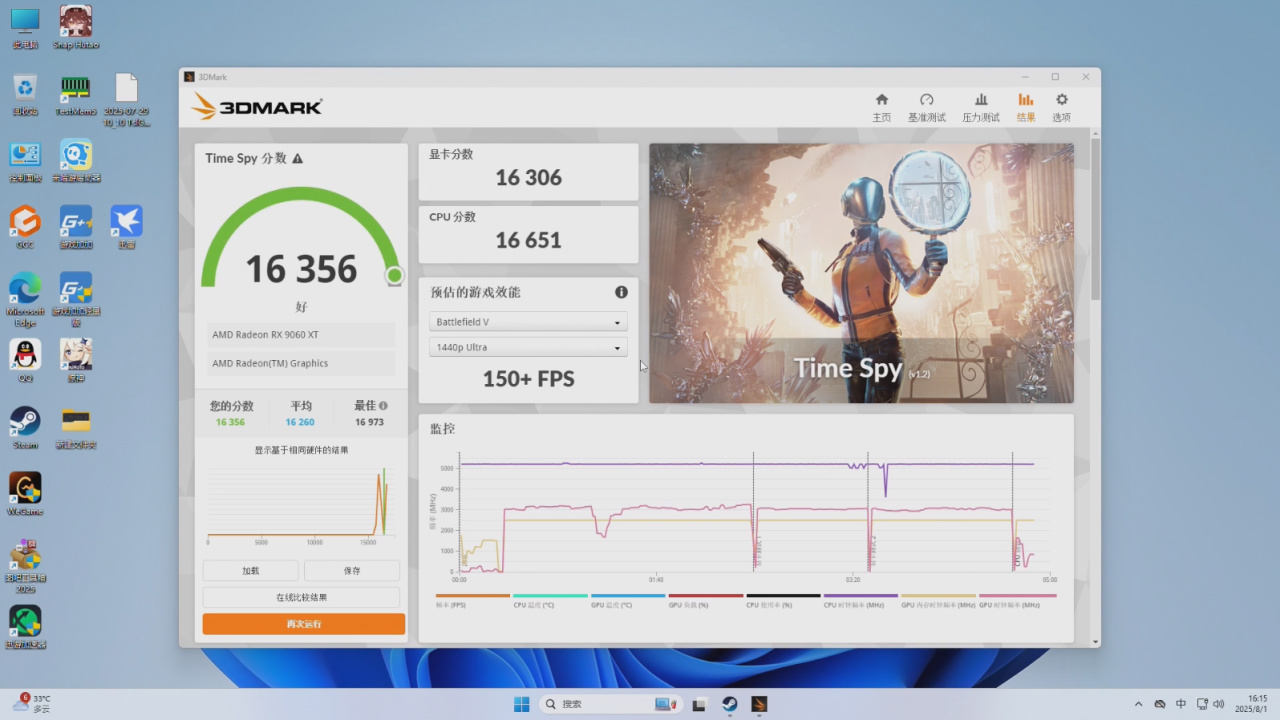1280x720 pixels.
Task: Open the clock showing 16:15
Action: pos(1252,704)
